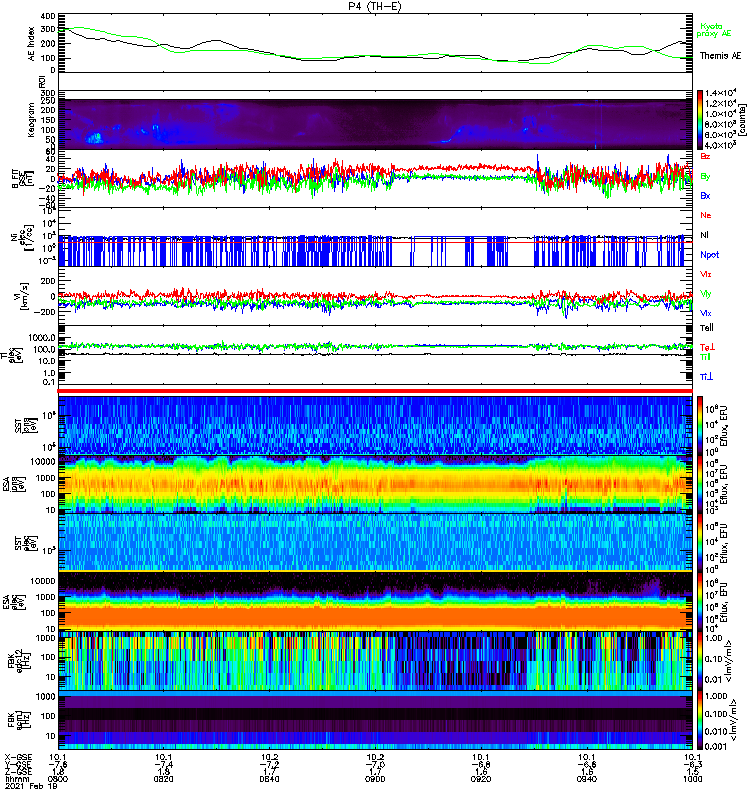The width and height of the screenshot is (750, 800).
Task: Select the green By legend label
Action: [705, 176]
